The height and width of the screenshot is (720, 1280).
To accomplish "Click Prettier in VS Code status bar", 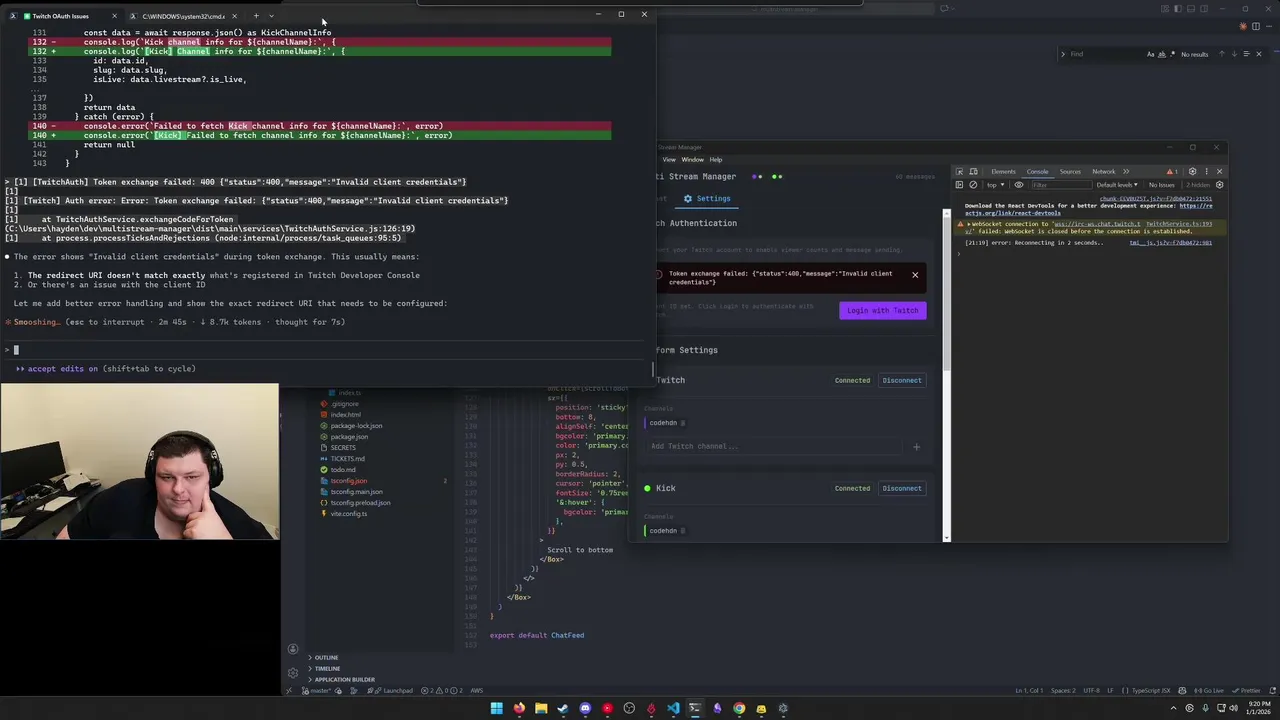I will [1246, 691].
